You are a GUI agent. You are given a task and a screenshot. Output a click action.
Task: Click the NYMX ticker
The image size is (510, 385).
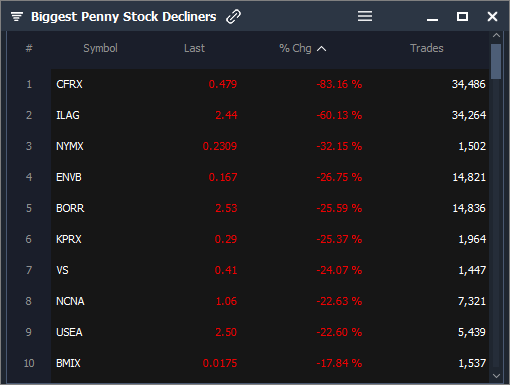click(x=70, y=146)
